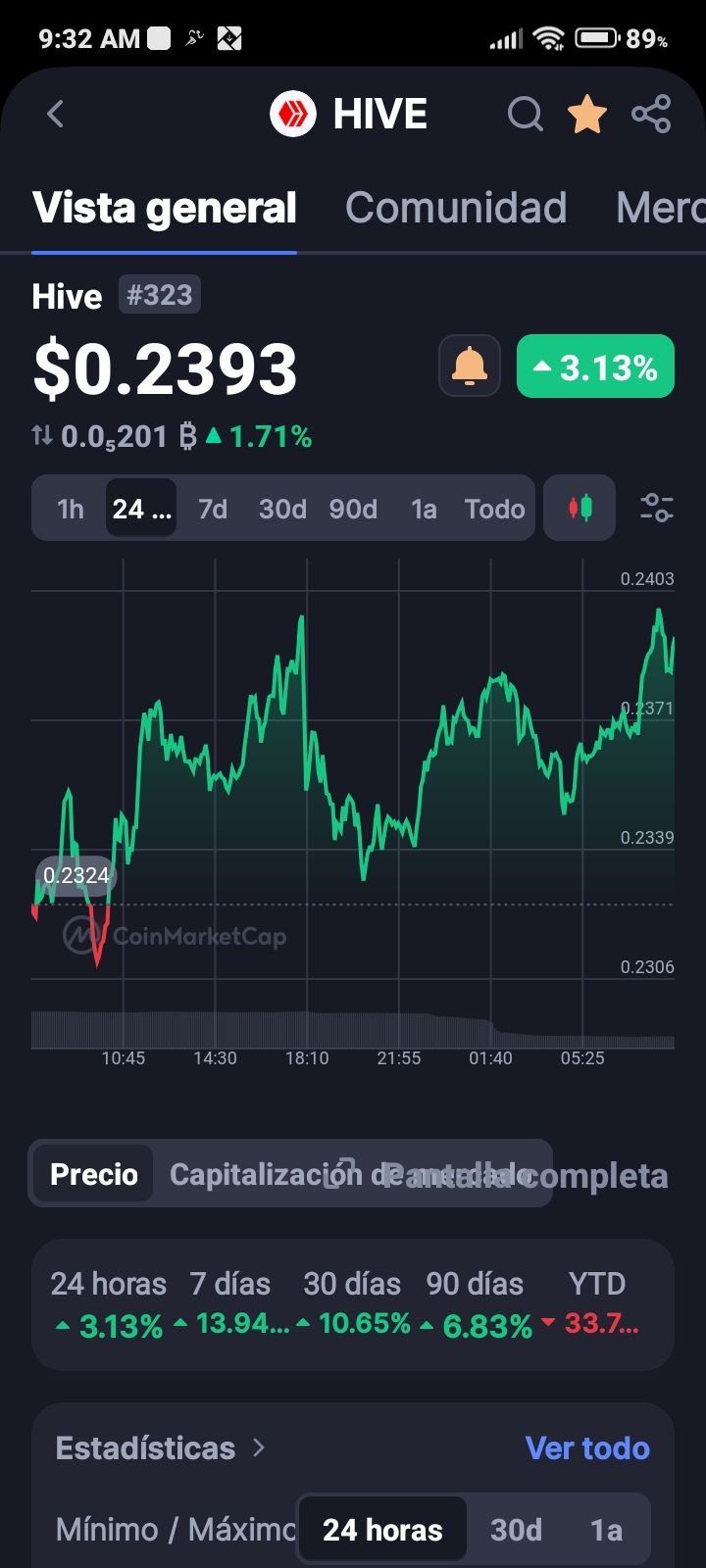This screenshot has width=706, height=1568.
Task: Tap the 0.0₅201 BTC price text
Action: [x=128, y=436]
